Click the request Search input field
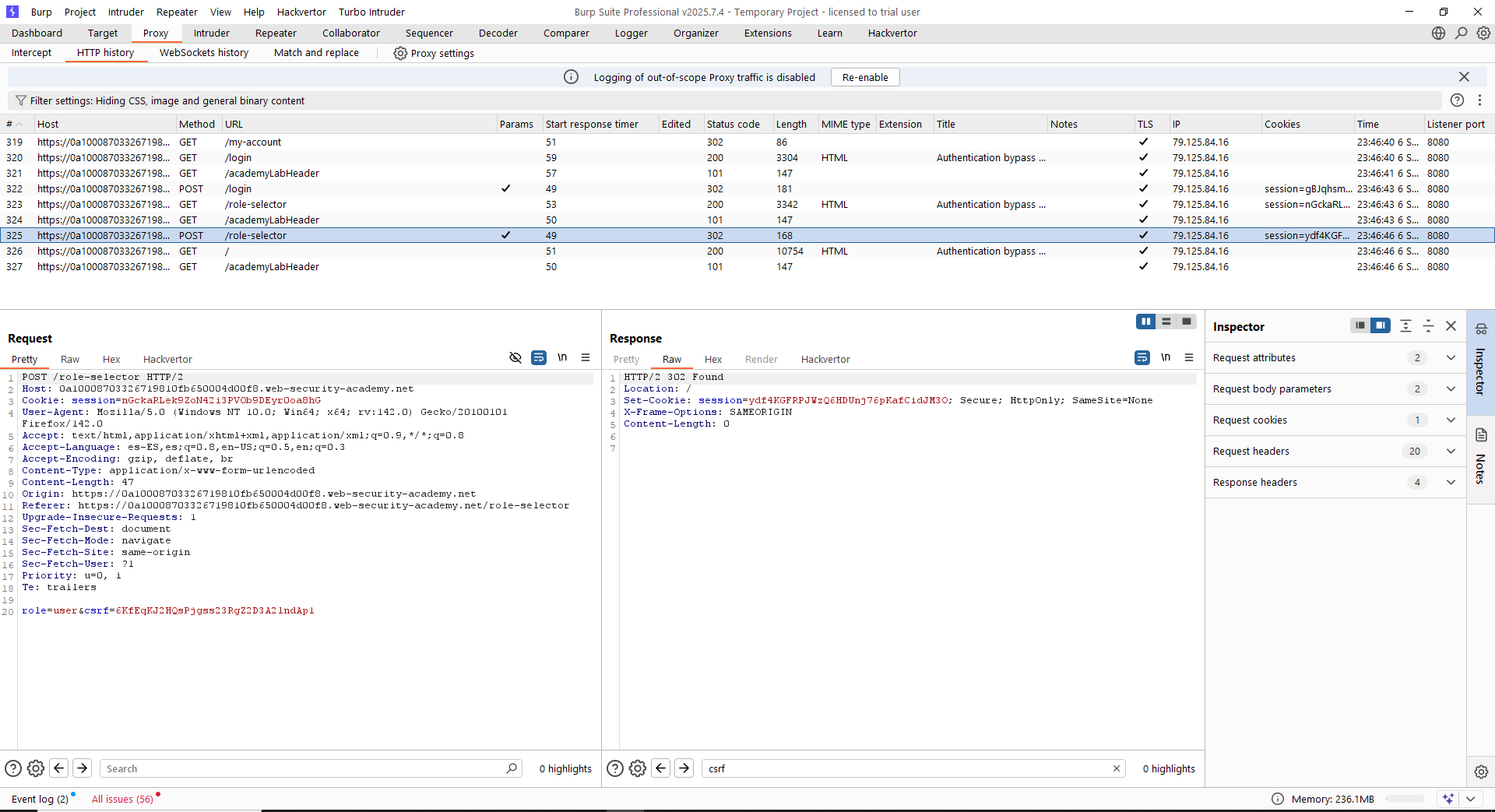 tap(304, 768)
